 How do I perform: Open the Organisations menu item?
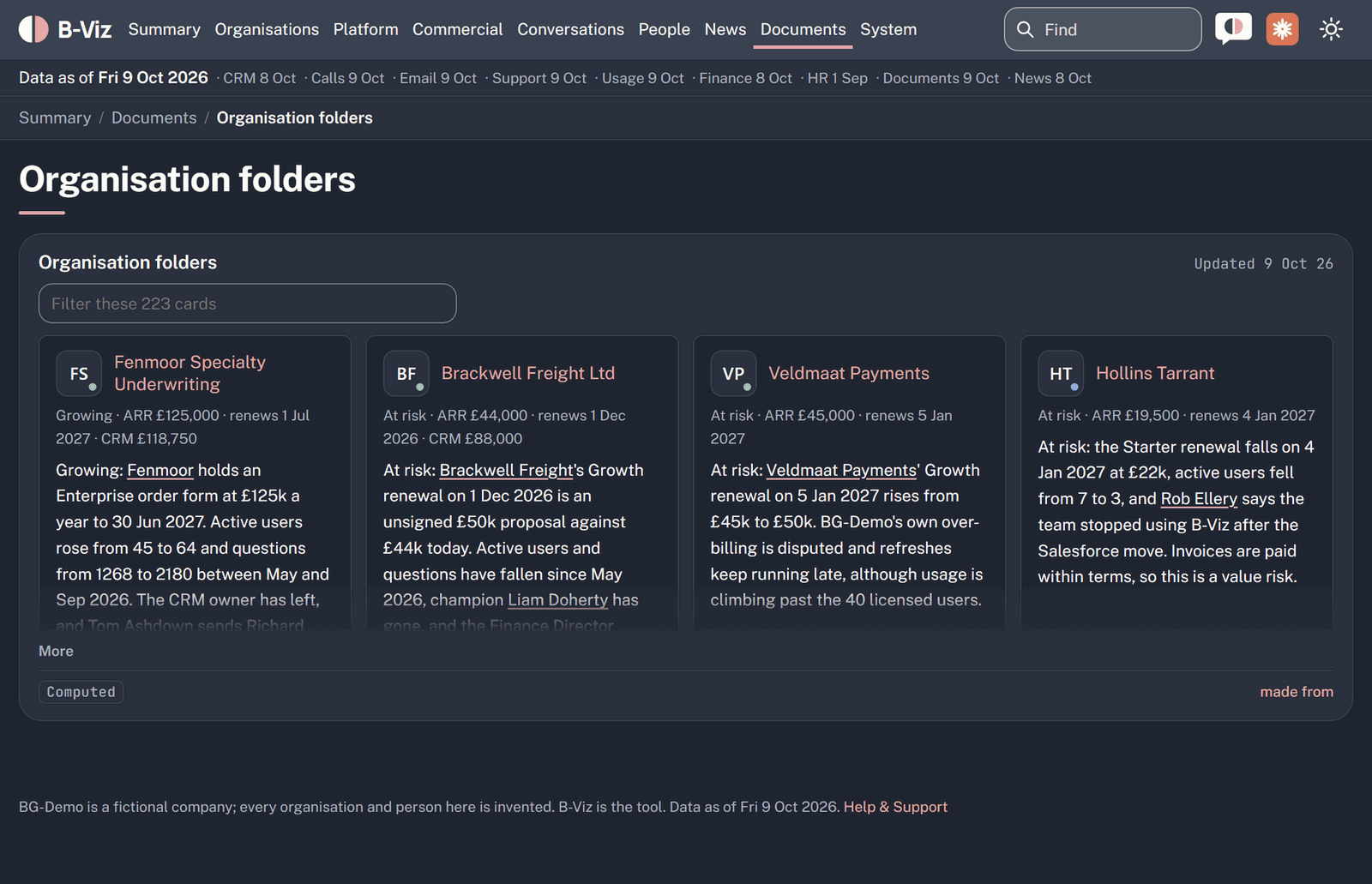[x=267, y=29]
